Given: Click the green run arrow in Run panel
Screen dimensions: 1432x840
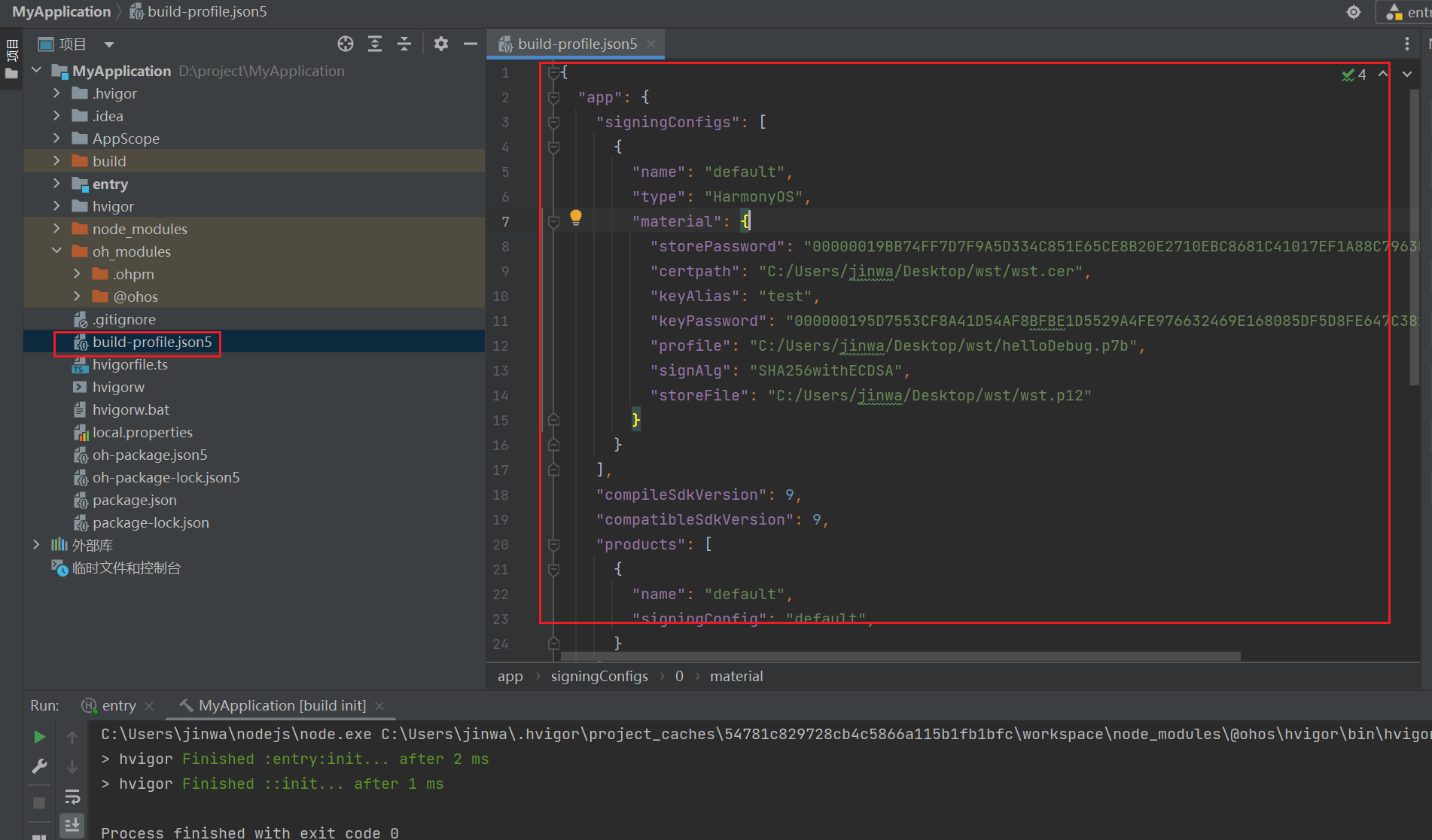Looking at the screenshot, I should (x=39, y=737).
